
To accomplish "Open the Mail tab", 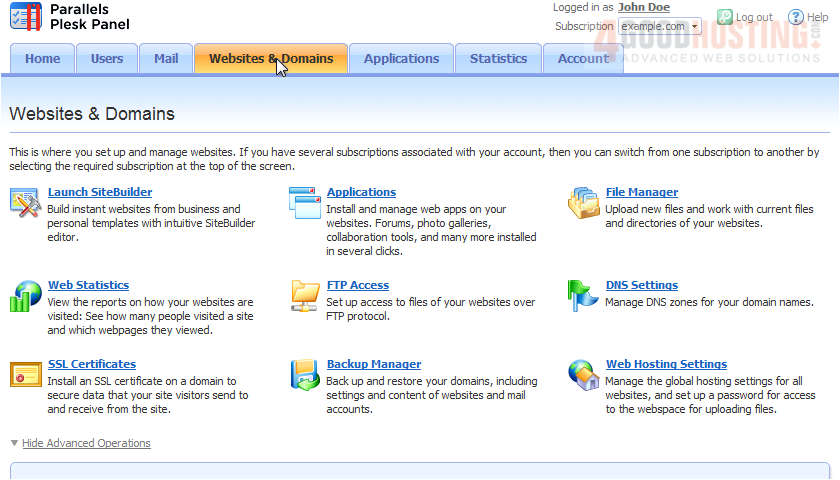I will click(166, 59).
